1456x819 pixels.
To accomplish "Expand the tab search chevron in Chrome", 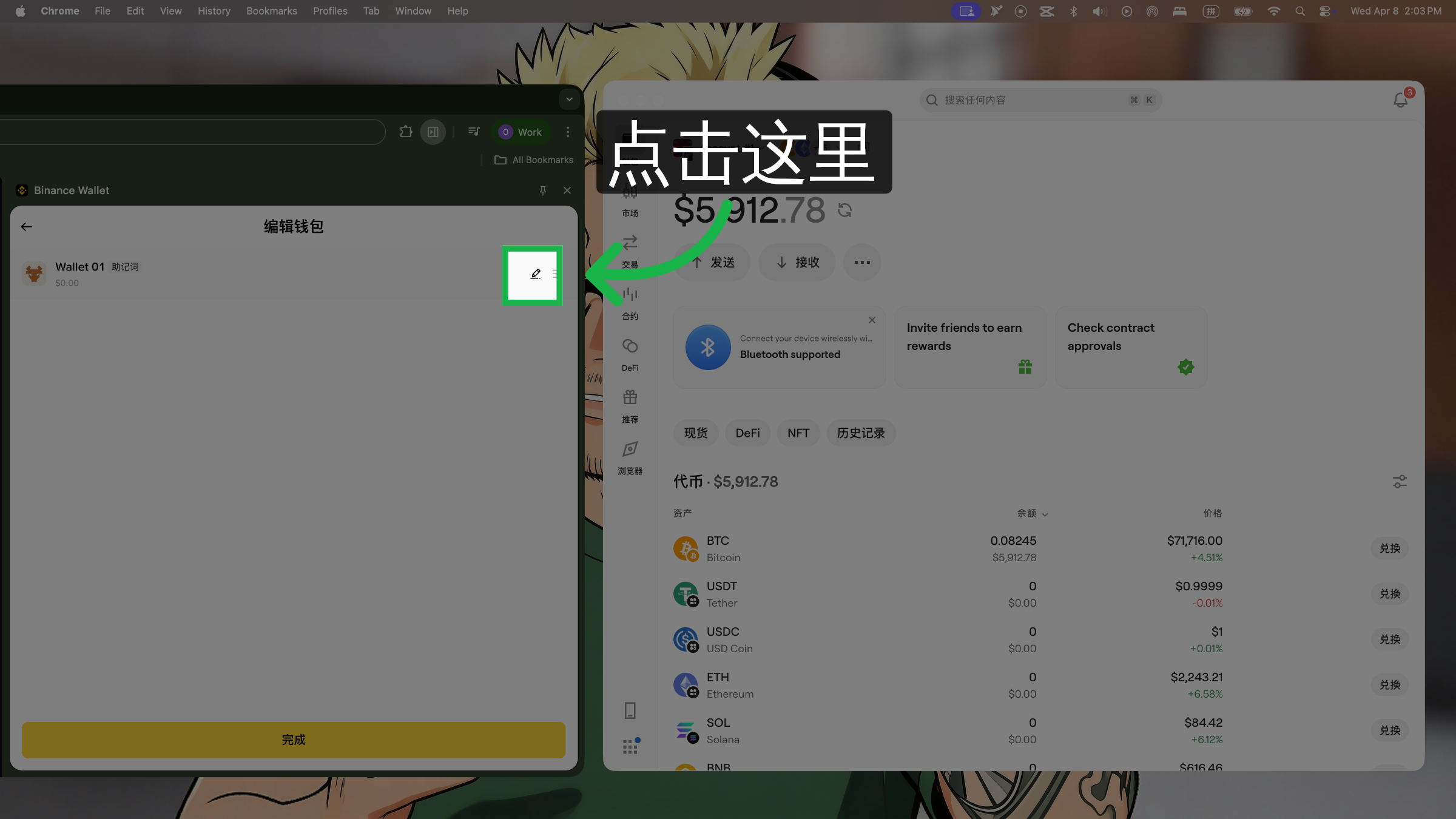I will tap(569, 99).
